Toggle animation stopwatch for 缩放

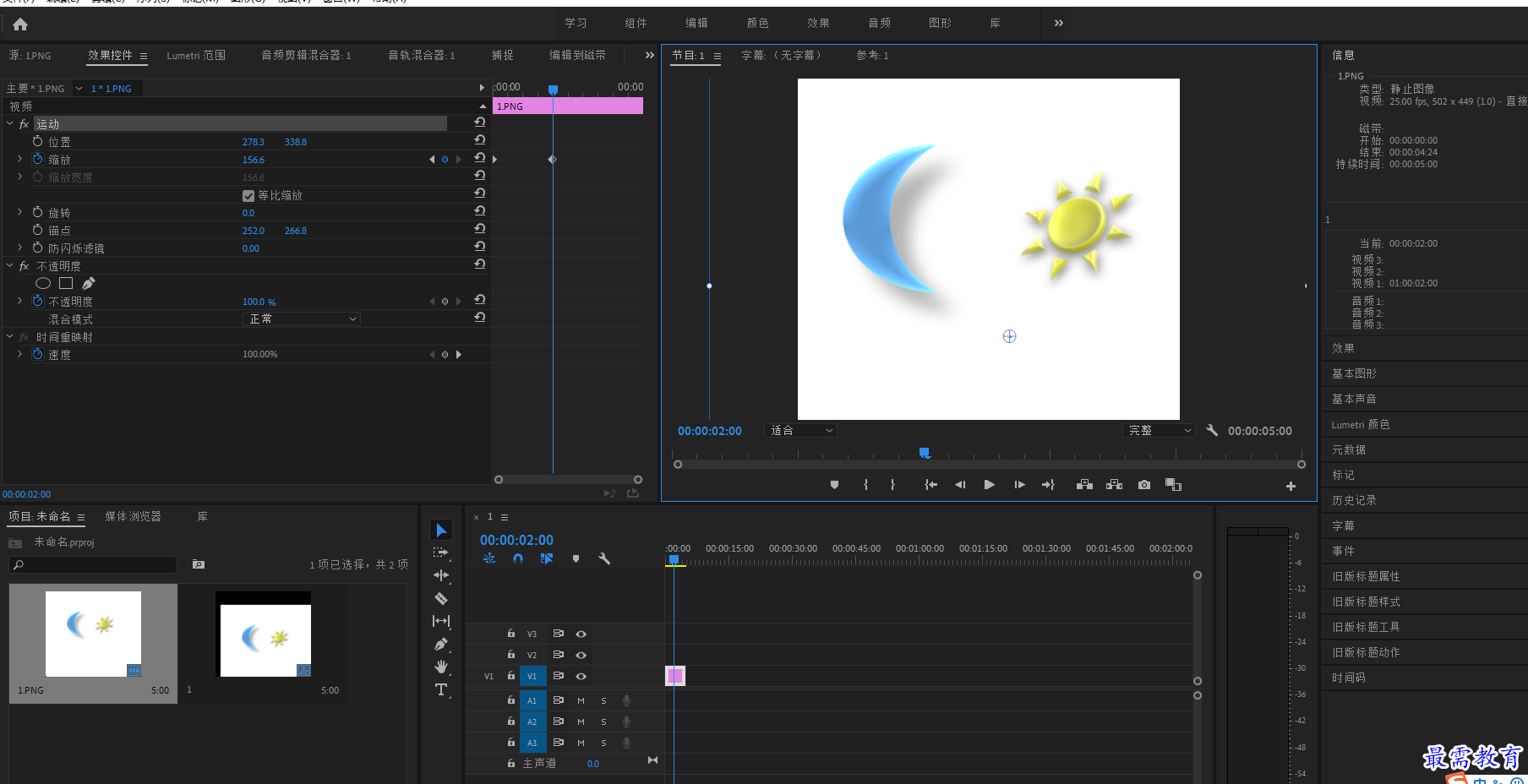coord(37,159)
